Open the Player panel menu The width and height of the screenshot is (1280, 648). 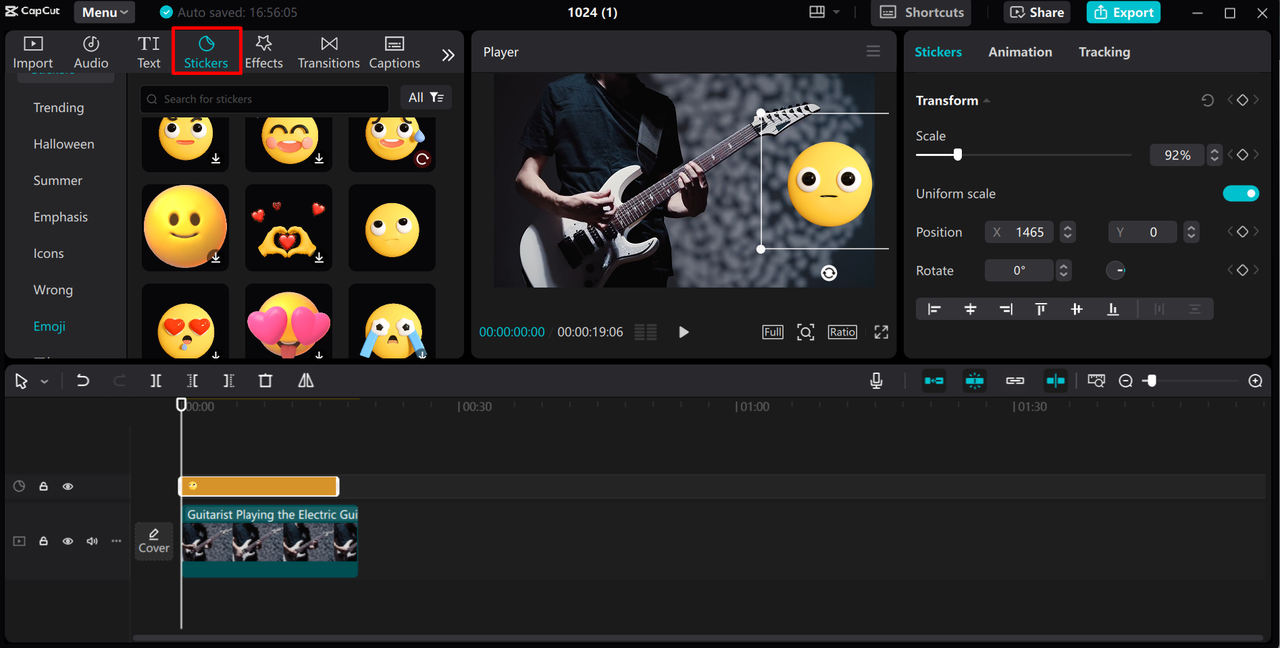873,52
